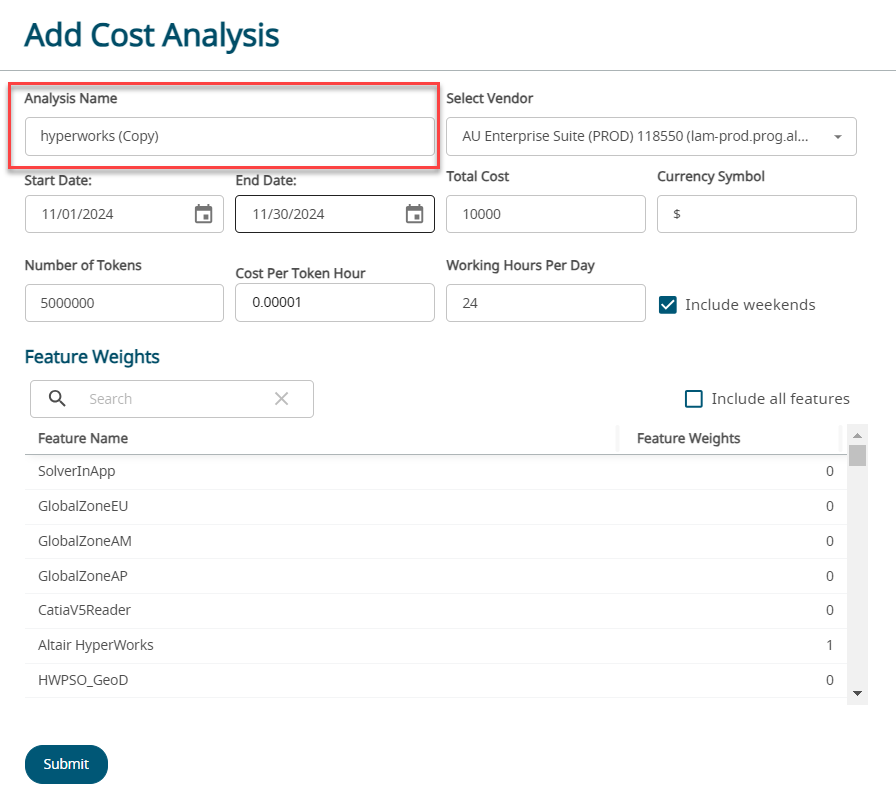This screenshot has width=896, height=807.
Task: Click the Cost Per Token Hour field
Action: 334,303
